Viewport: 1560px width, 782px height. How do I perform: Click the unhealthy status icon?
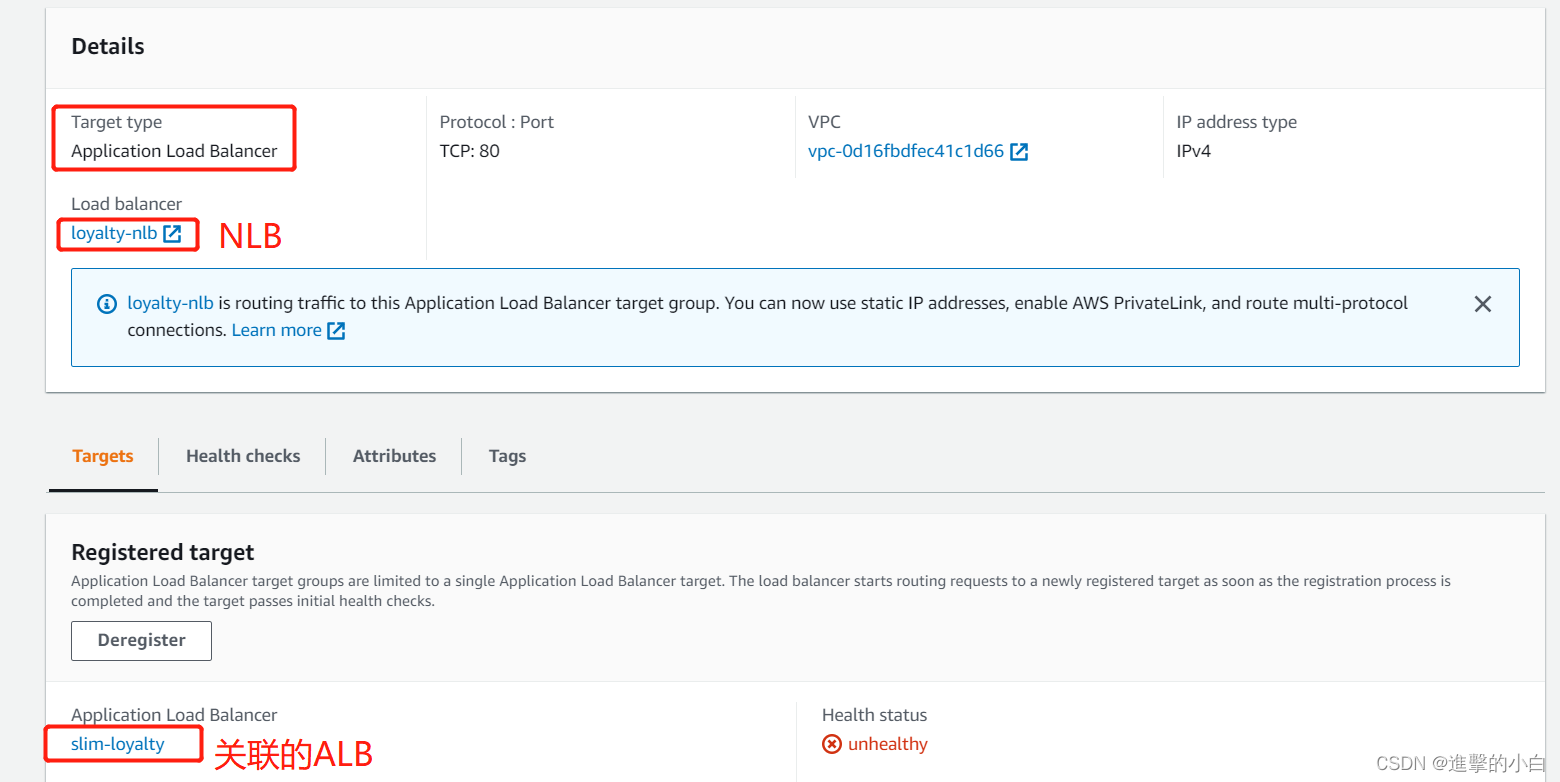(x=832, y=744)
